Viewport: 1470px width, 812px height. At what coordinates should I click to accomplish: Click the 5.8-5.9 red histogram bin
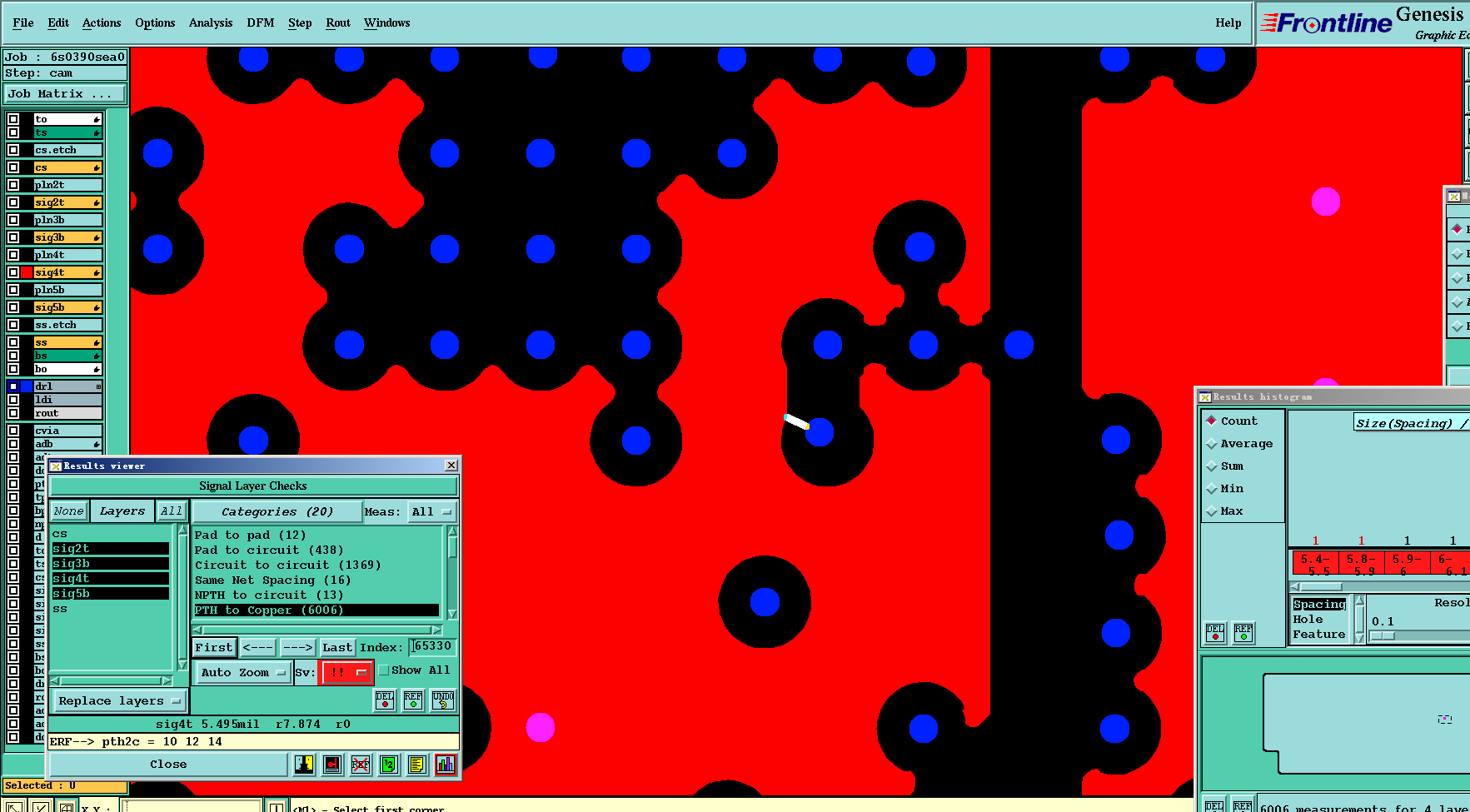1361,564
